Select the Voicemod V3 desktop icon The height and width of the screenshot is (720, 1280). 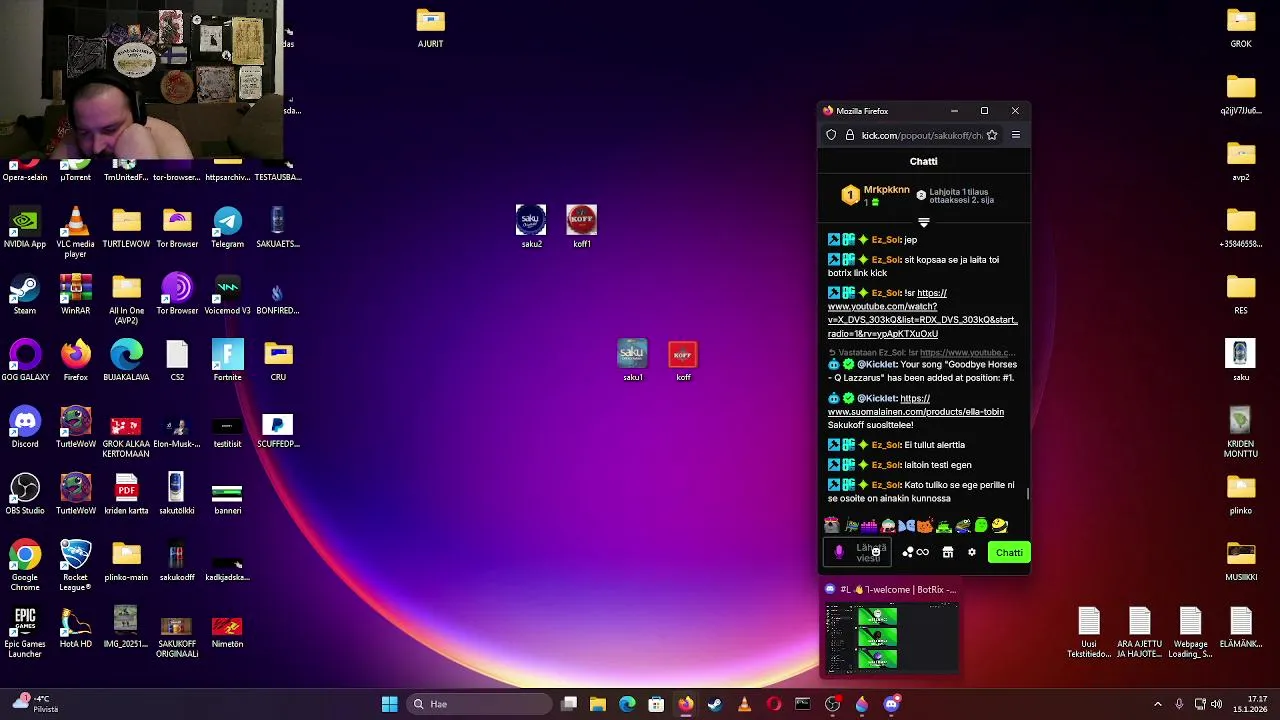click(227, 294)
